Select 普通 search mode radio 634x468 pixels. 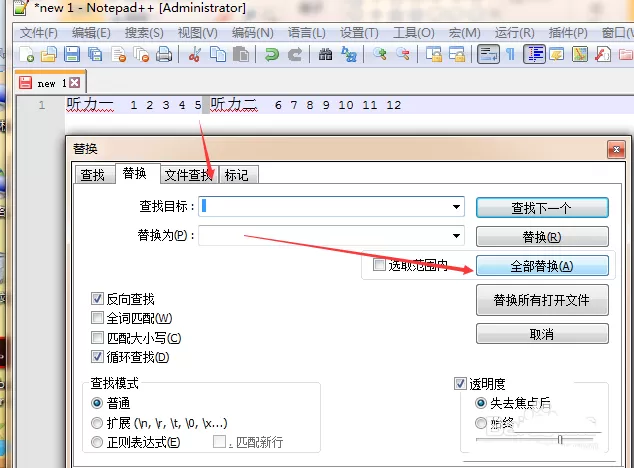pos(97,403)
